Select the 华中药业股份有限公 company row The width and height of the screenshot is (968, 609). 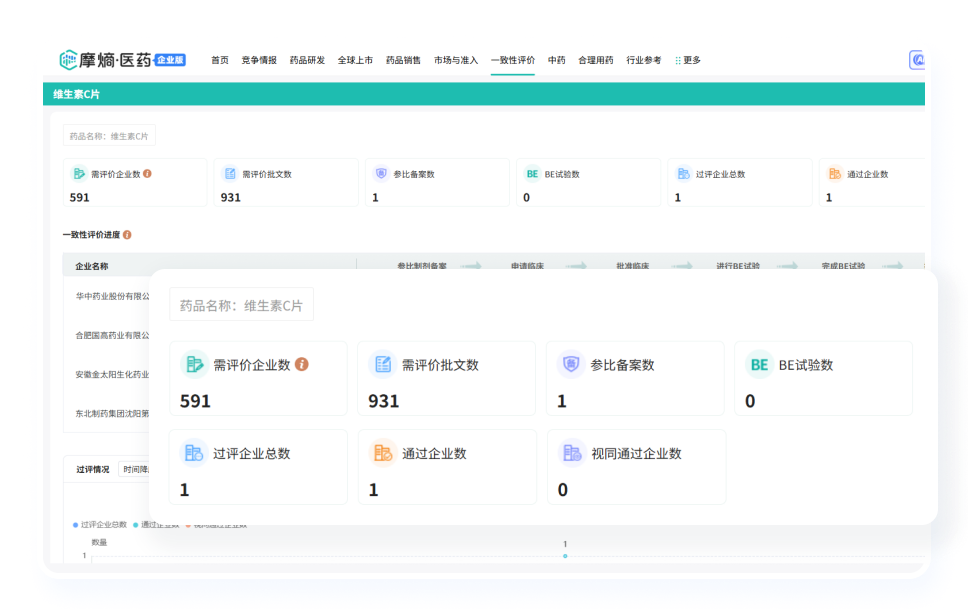112,296
